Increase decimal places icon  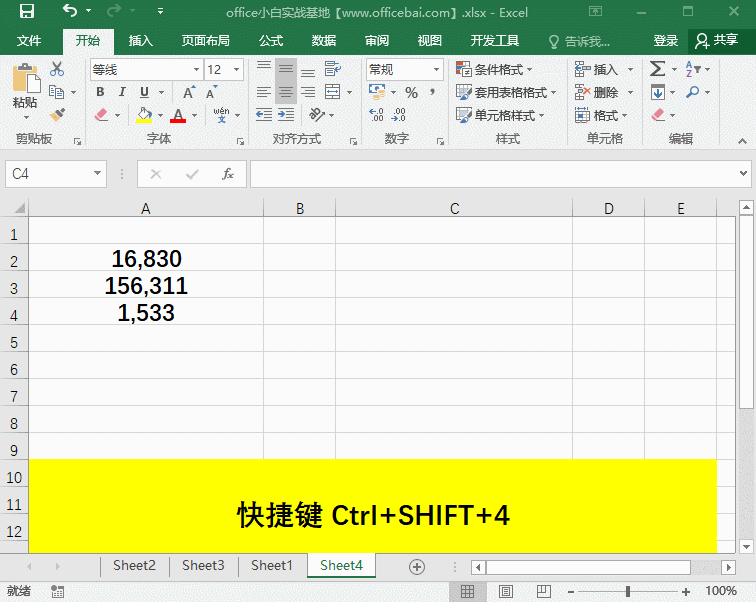point(377,115)
